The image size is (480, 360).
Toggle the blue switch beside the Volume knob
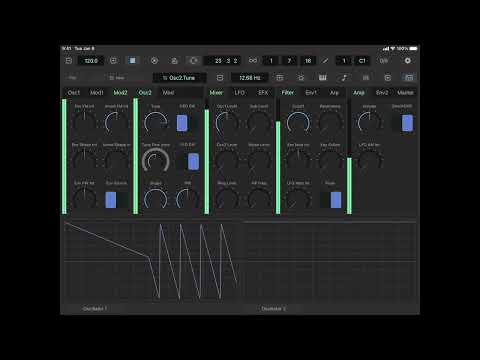point(402,123)
